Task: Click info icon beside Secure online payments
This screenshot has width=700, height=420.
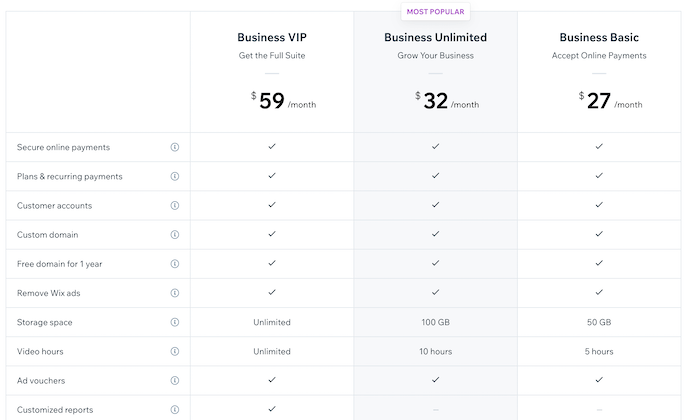Action: point(175,147)
